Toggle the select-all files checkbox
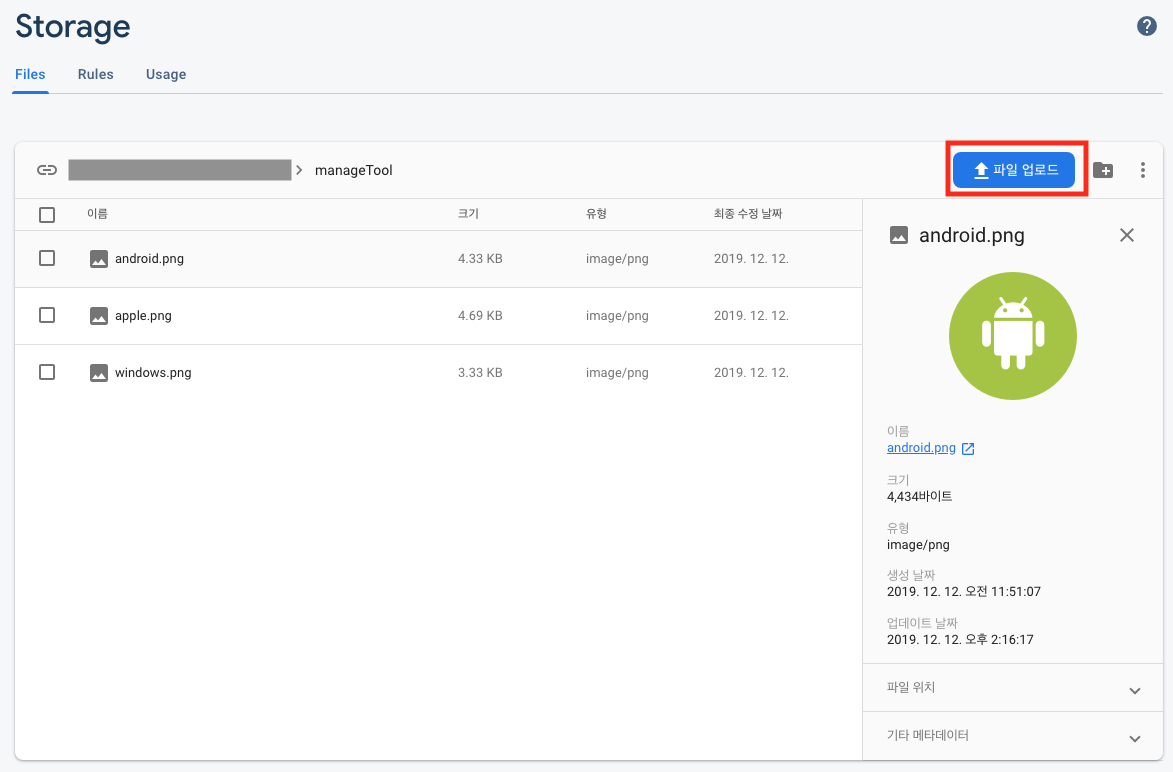This screenshot has width=1173, height=772. [x=47, y=215]
